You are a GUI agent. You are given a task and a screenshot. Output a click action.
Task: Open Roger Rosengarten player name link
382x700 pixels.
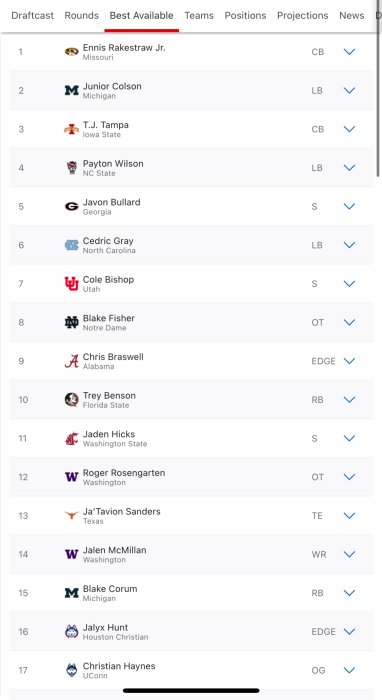click(x=124, y=473)
